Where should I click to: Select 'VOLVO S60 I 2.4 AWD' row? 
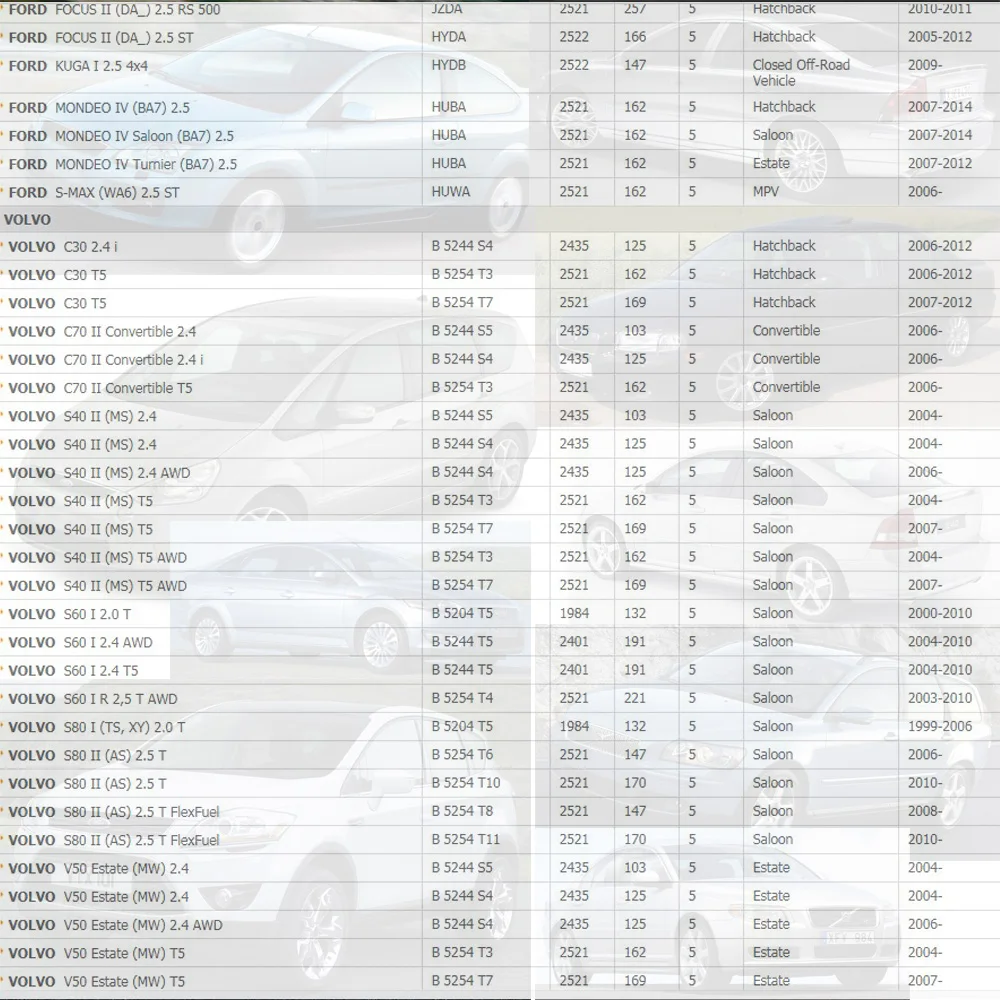click(80, 642)
